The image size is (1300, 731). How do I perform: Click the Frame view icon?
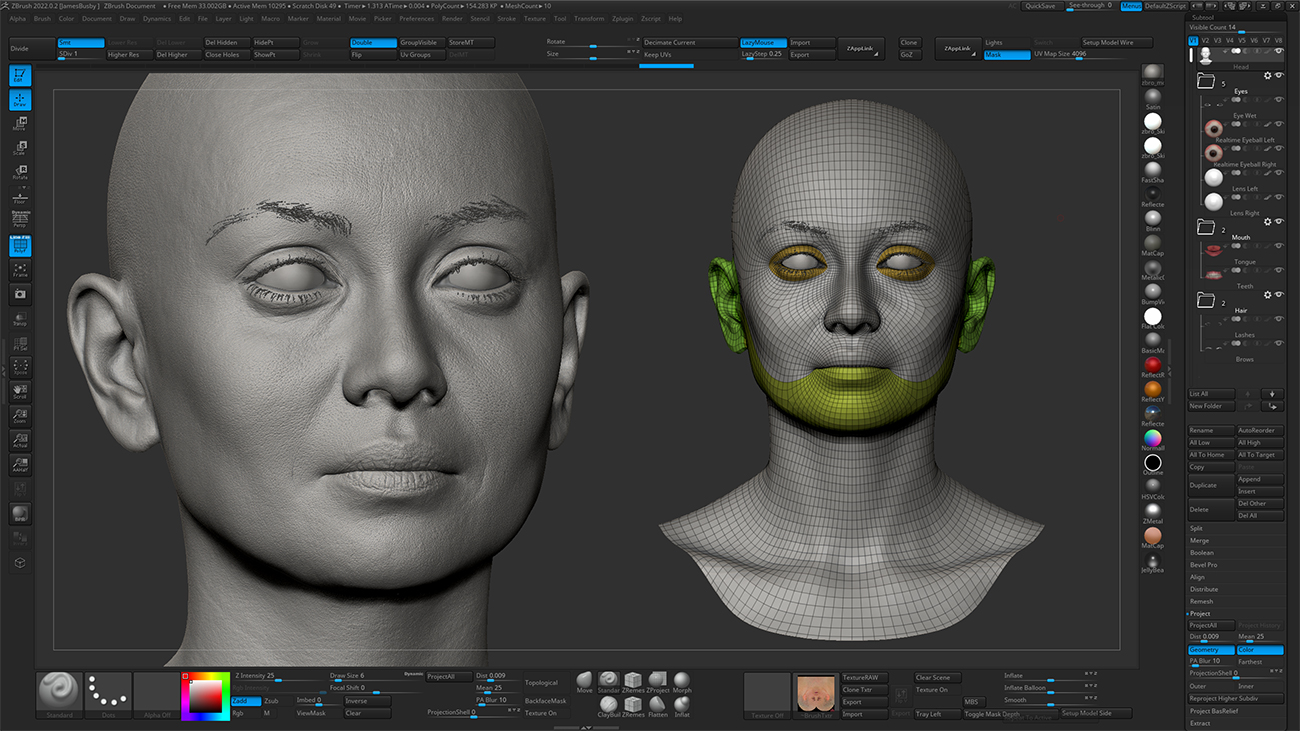tap(20, 270)
